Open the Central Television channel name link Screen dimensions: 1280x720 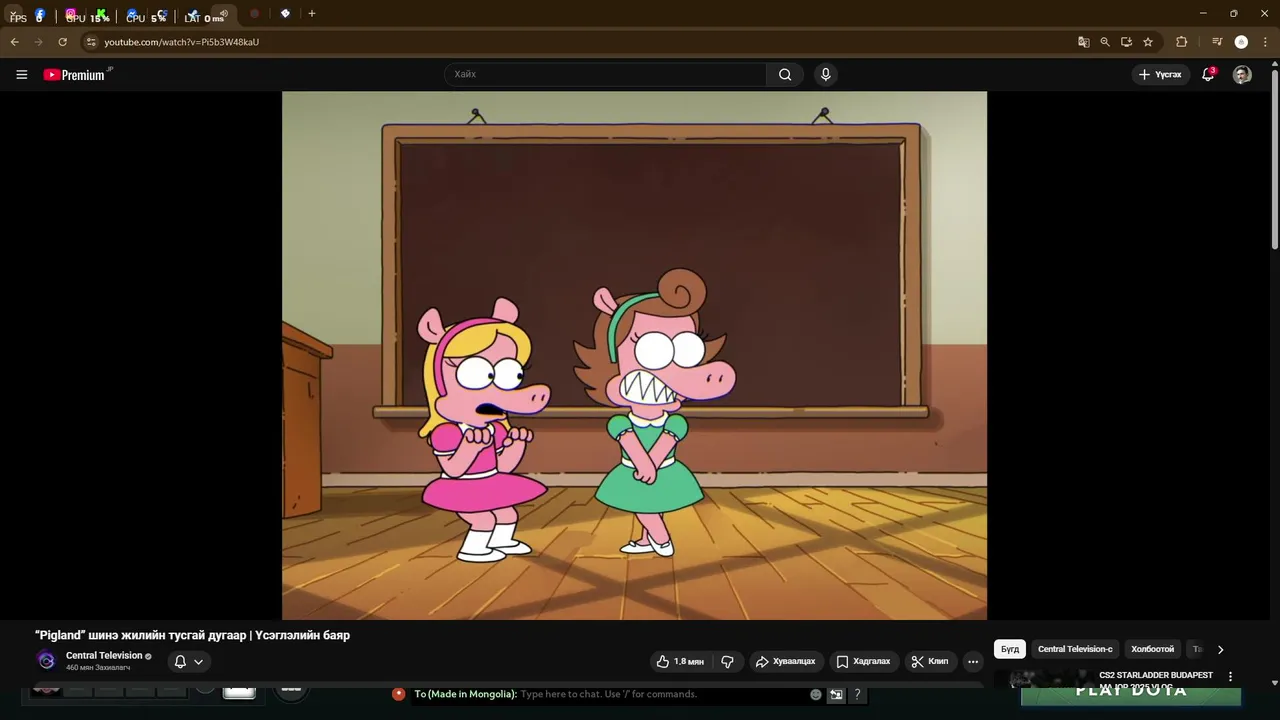coord(104,655)
